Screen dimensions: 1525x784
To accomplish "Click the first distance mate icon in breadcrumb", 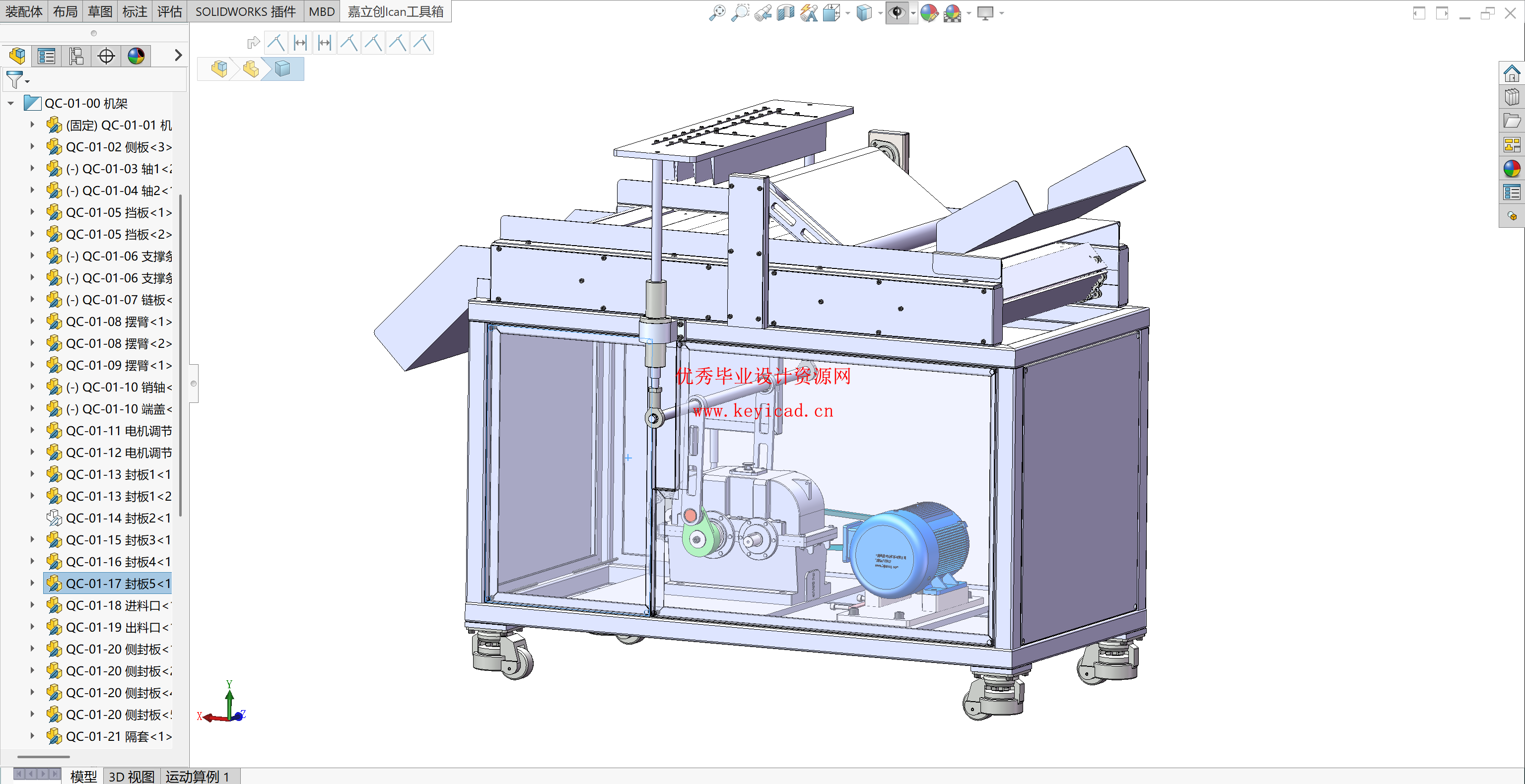I will click(x=300, y=43).
